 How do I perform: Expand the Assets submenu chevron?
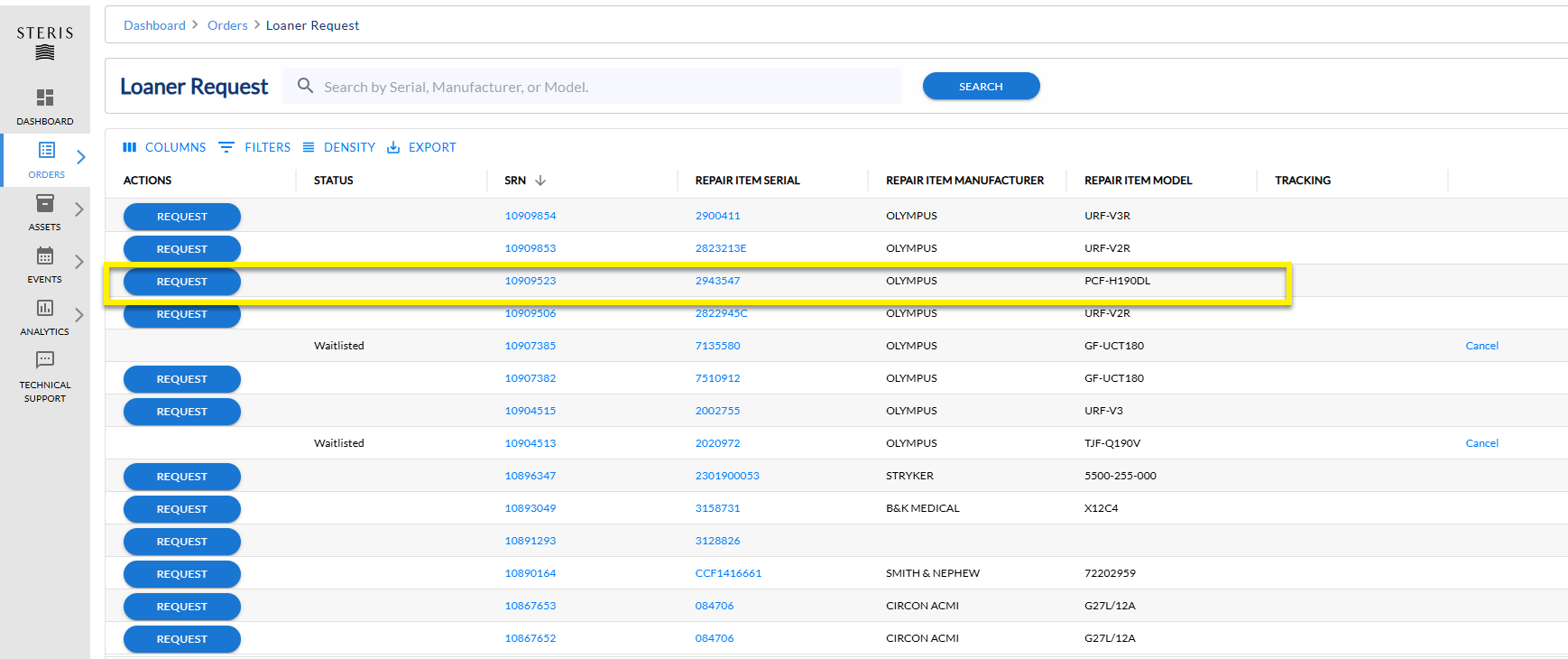click(x=79, y=209)
